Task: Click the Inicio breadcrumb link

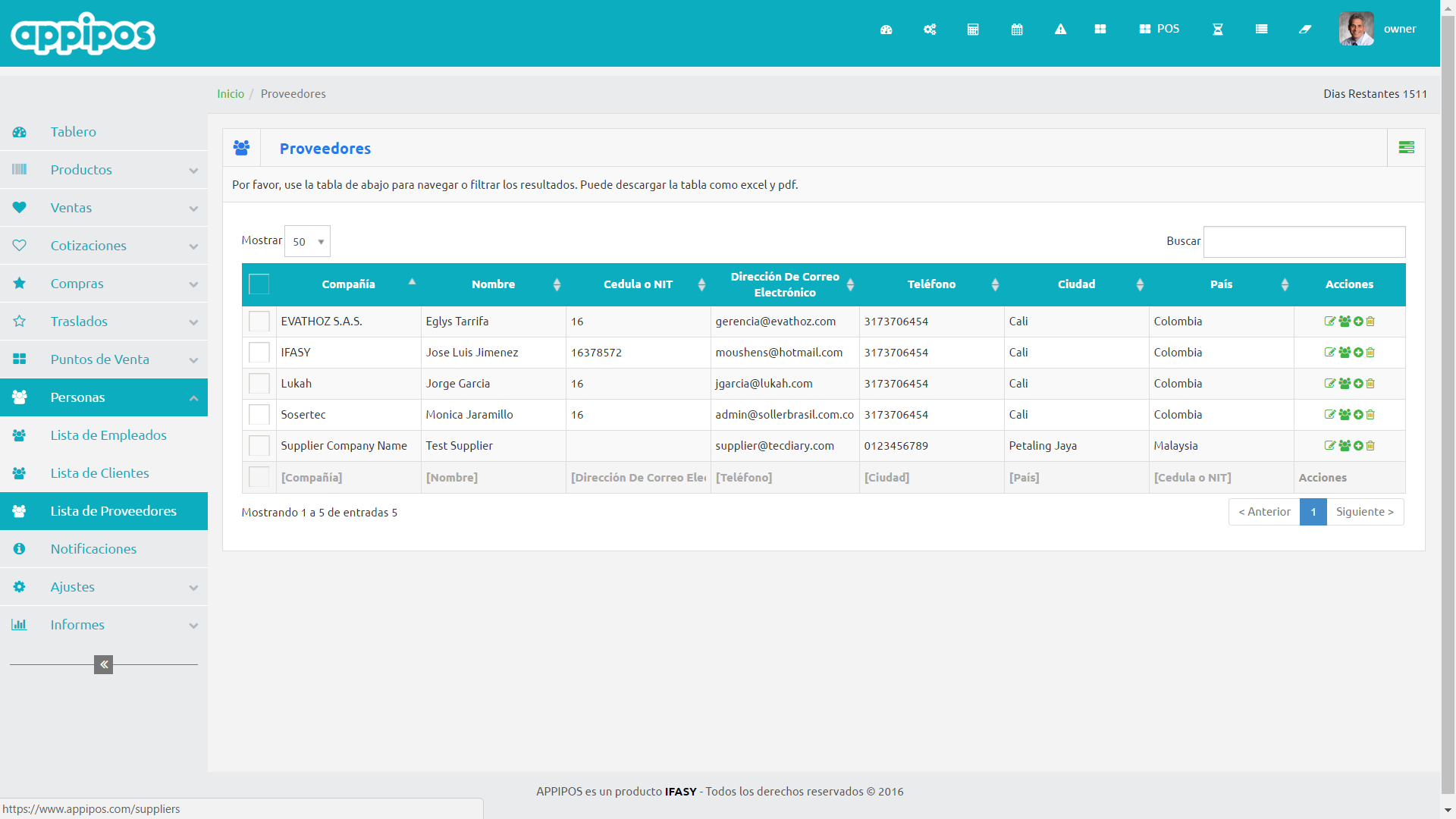Action: pyautogui.click(x=231, y=94)
